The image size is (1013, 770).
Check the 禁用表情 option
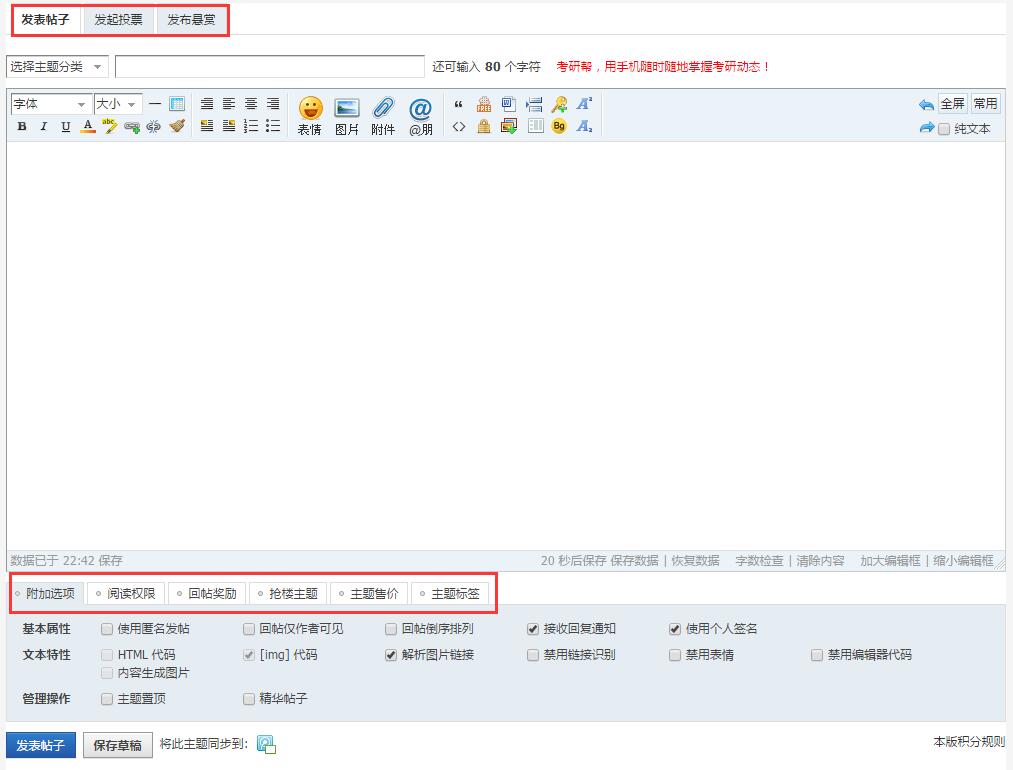tap(675, 655)
